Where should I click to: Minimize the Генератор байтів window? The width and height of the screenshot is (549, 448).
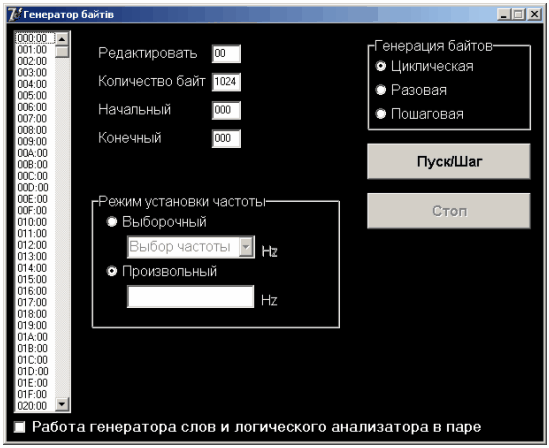click(503, 15)
